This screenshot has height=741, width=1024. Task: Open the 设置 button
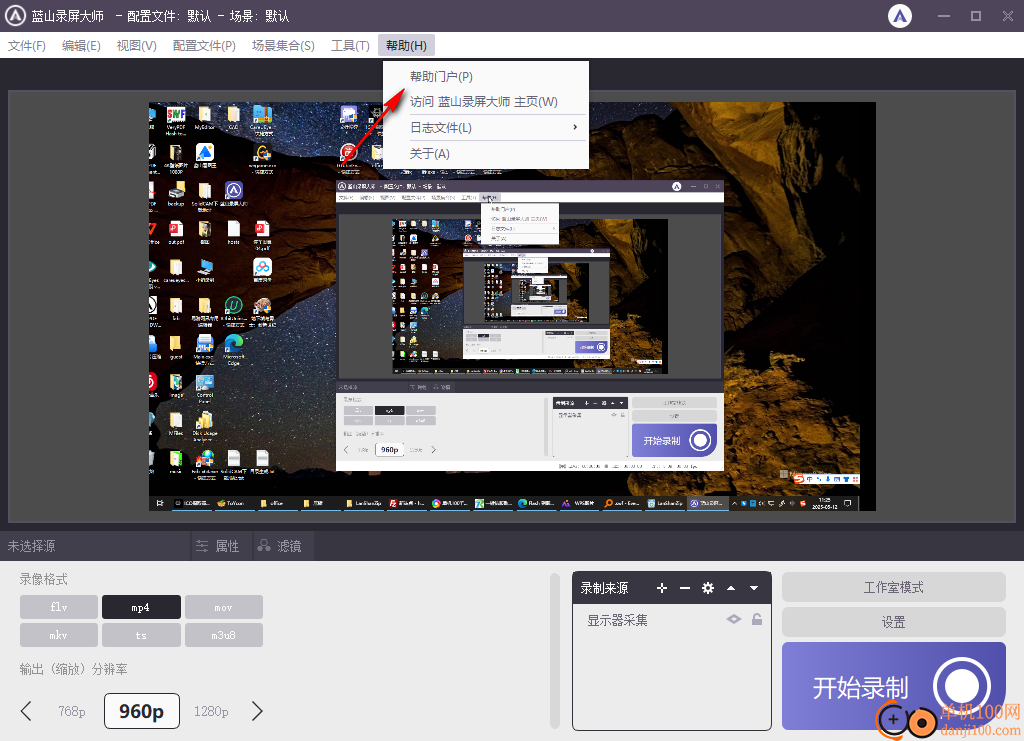(893, 622)
